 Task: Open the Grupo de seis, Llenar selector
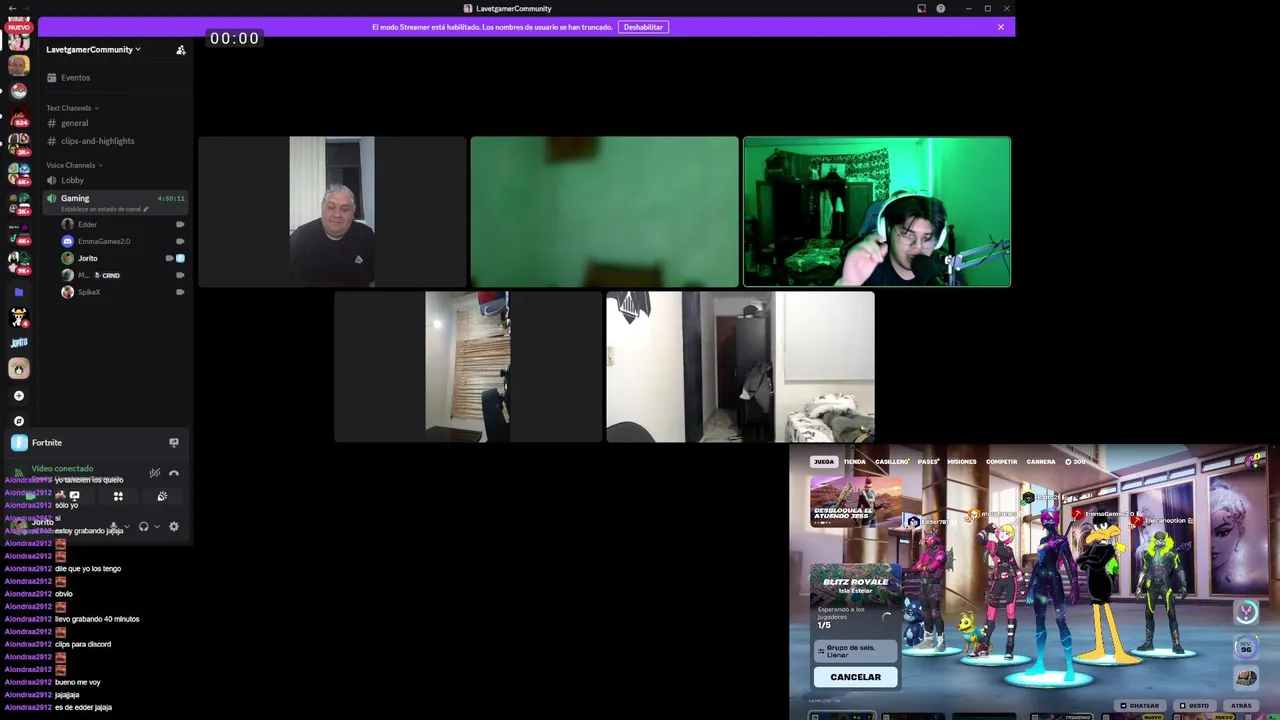coord(855,651)
